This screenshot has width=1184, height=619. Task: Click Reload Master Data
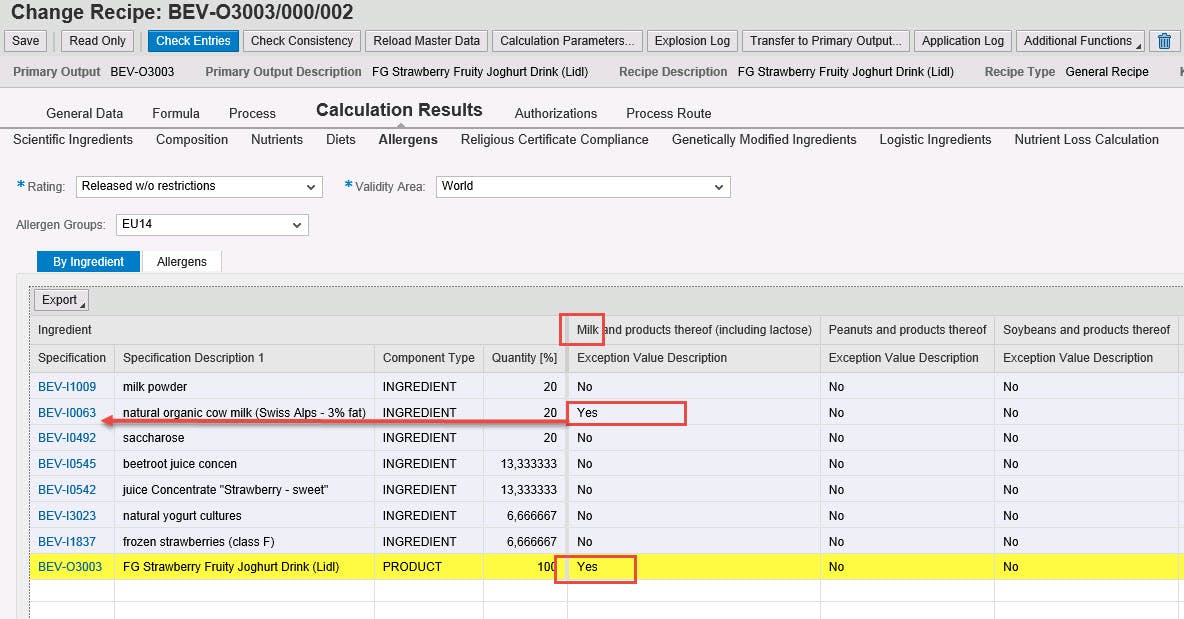pos(427,41)
